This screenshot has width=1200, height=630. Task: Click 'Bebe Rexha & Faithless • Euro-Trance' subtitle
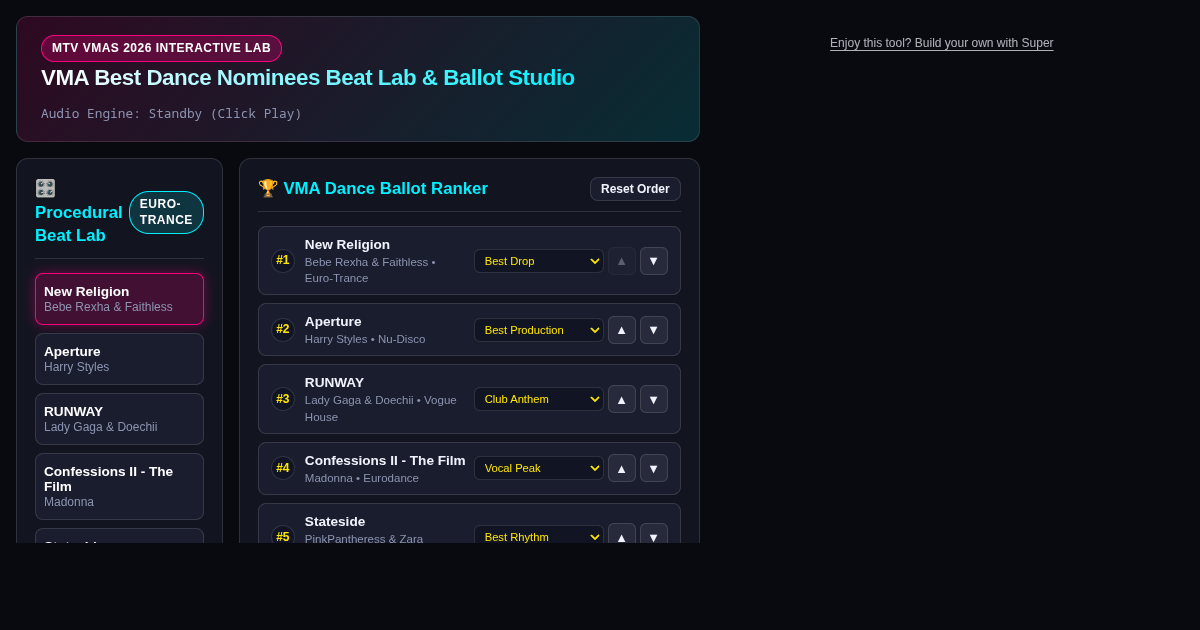(x=370, y=270)
